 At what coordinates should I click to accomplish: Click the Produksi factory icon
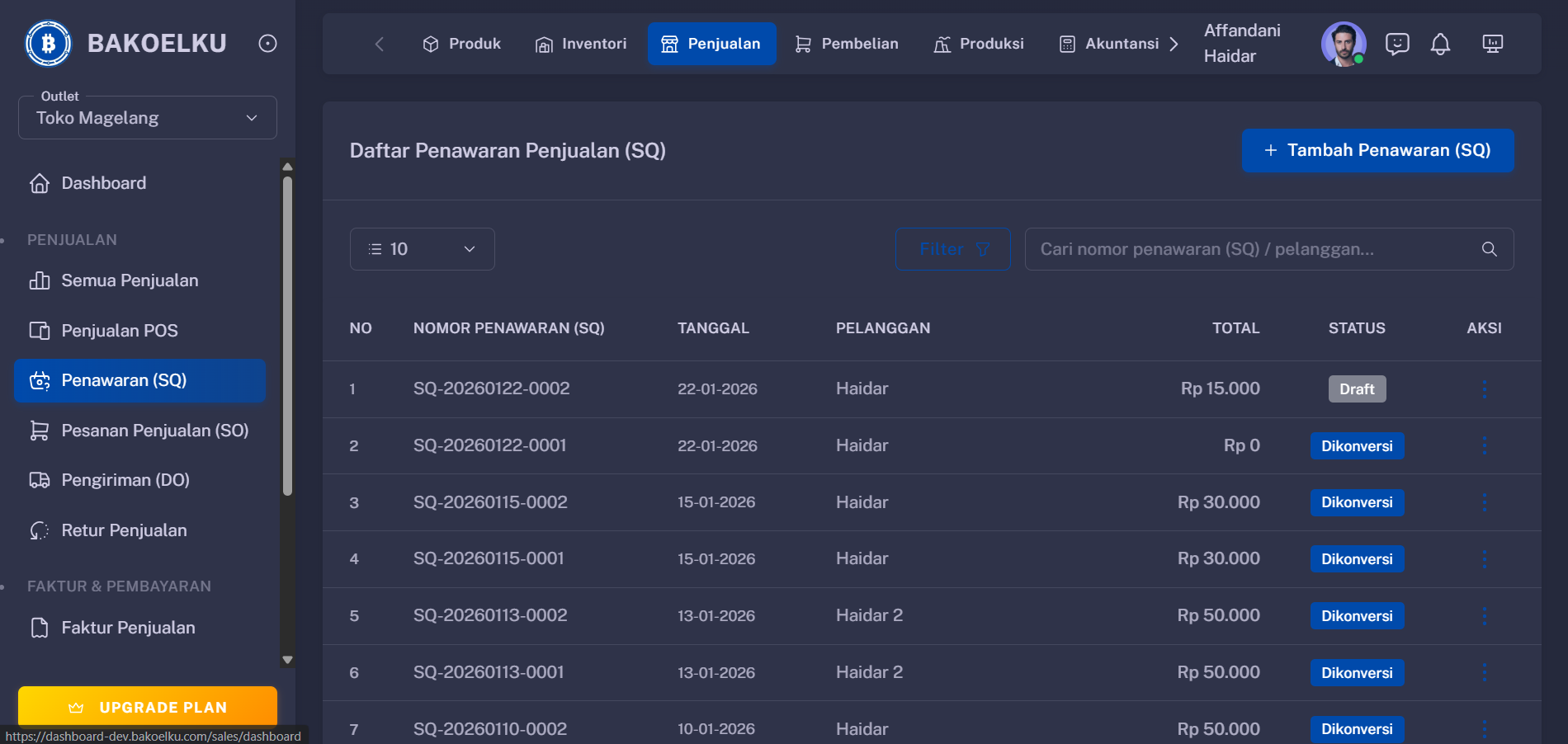940,44
